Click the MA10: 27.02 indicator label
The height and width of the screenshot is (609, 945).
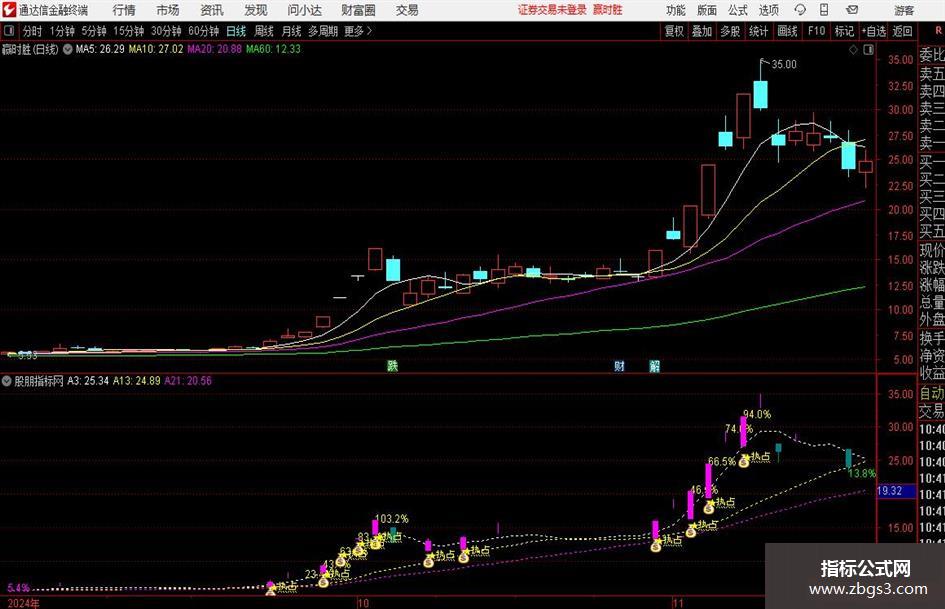tap(155, 49)
